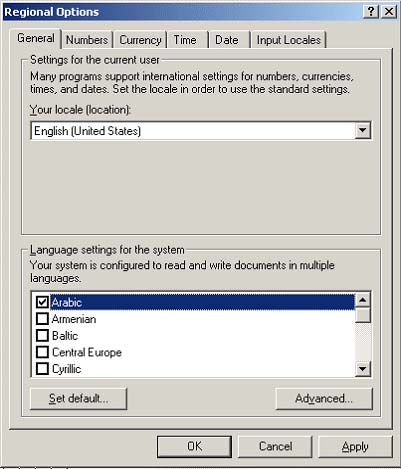This screenshot has width=401, height=469.
Task: Click the English (United States) locale field
Action: [201, 131]
